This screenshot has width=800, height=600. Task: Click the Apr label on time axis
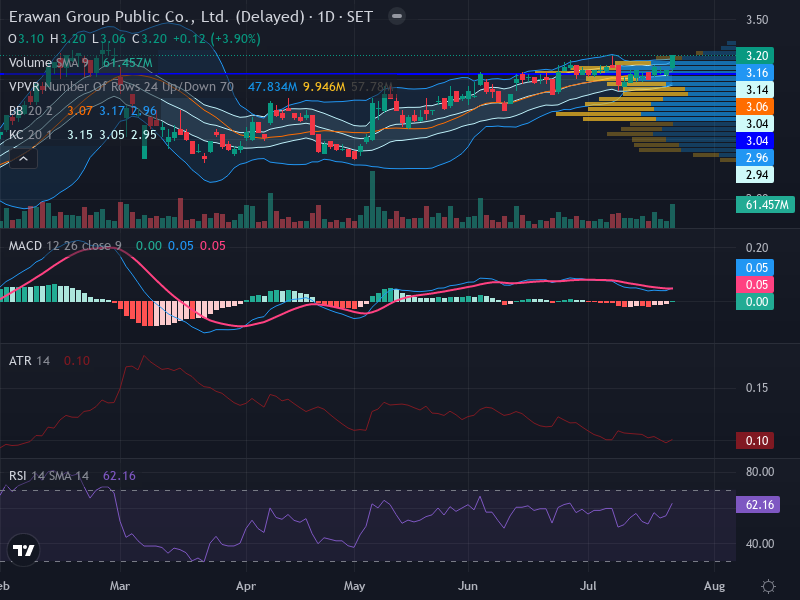point(246,586)
